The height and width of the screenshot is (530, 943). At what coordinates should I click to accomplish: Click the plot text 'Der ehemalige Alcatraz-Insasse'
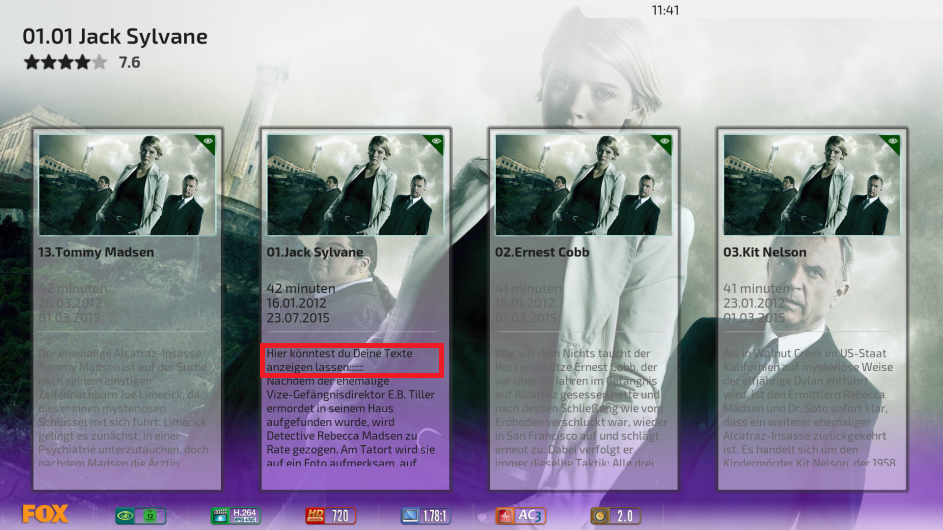pyautogui.click(x=120, y=353)
